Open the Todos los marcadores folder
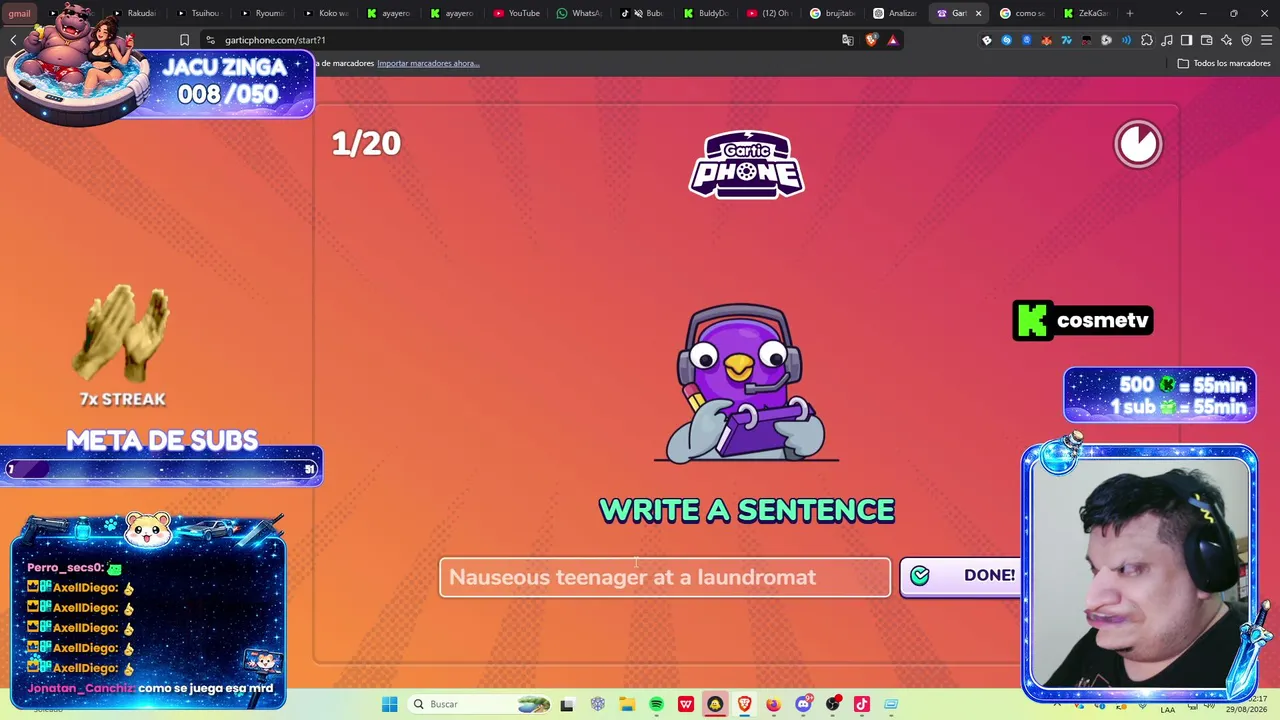The height and width of the screenshot is (720, 1280). tap(1223, 63)
